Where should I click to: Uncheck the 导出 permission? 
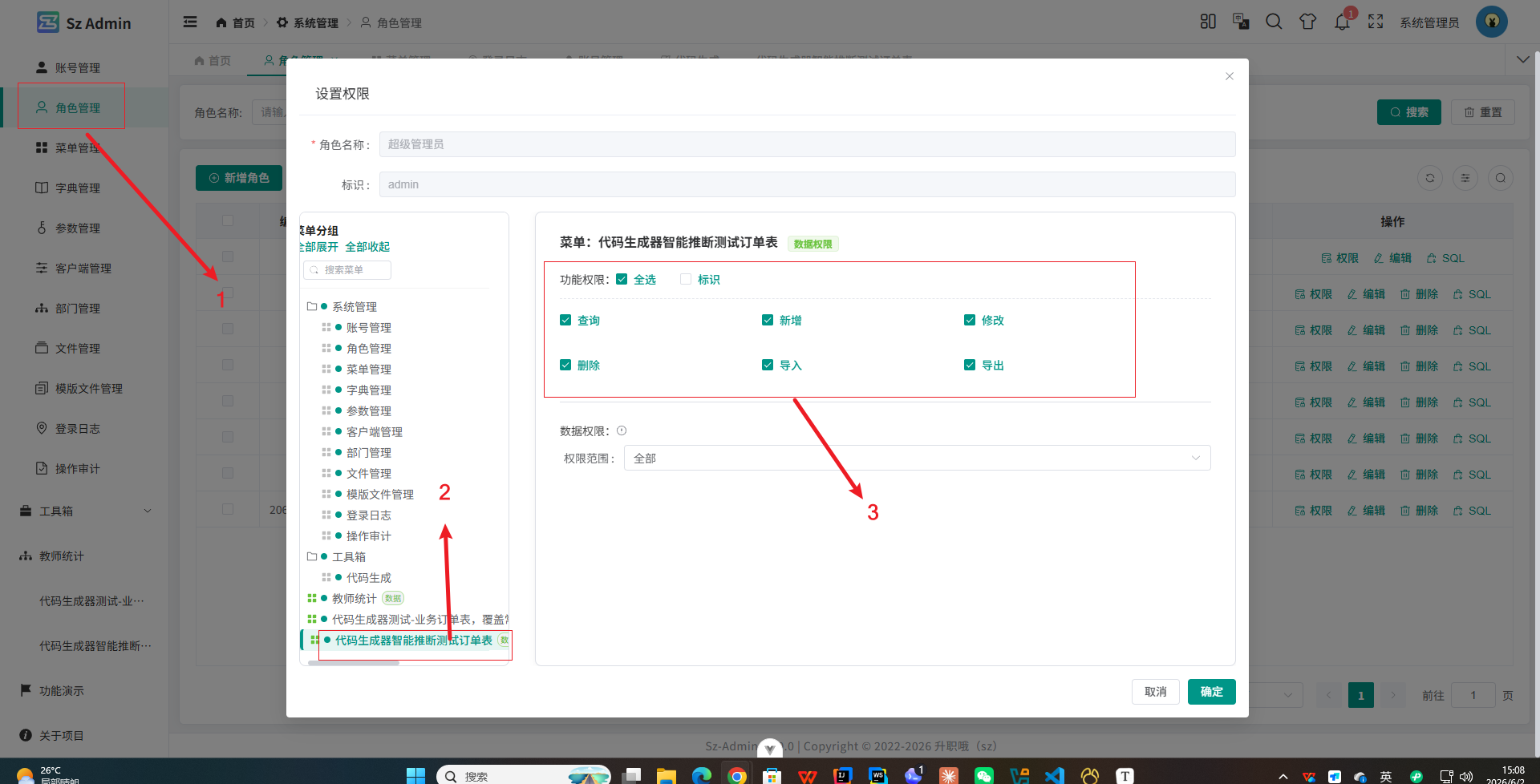click(x=970, y=365)
